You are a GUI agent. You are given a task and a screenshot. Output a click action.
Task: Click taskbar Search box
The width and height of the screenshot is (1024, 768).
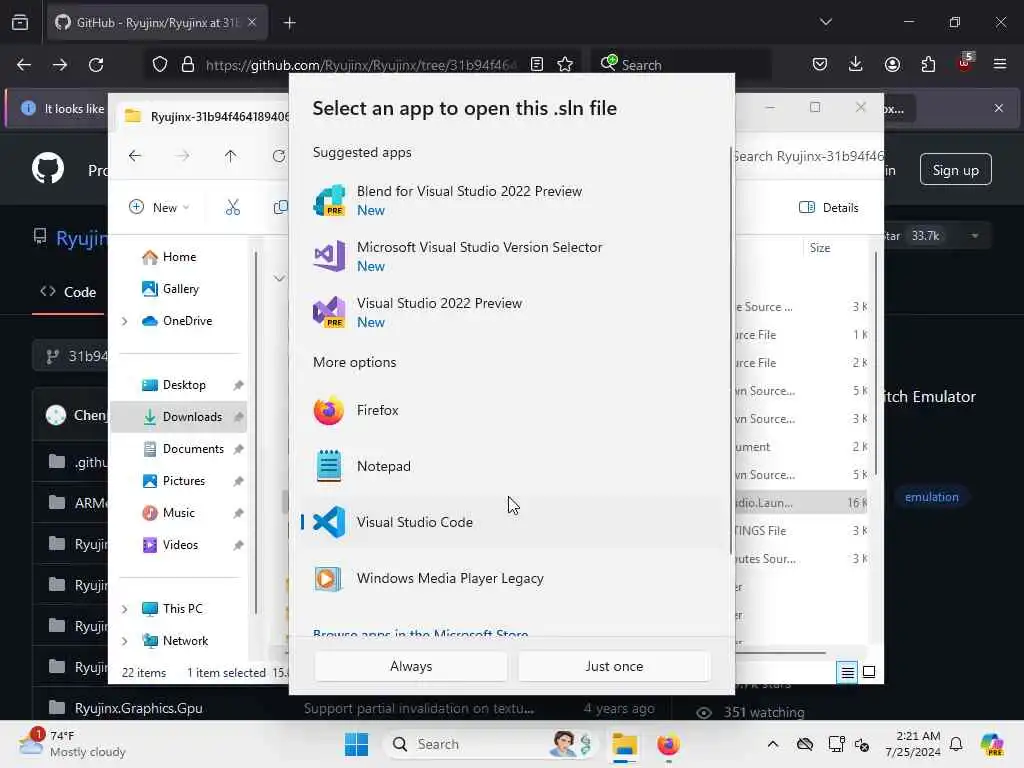[x=489, y=744]
